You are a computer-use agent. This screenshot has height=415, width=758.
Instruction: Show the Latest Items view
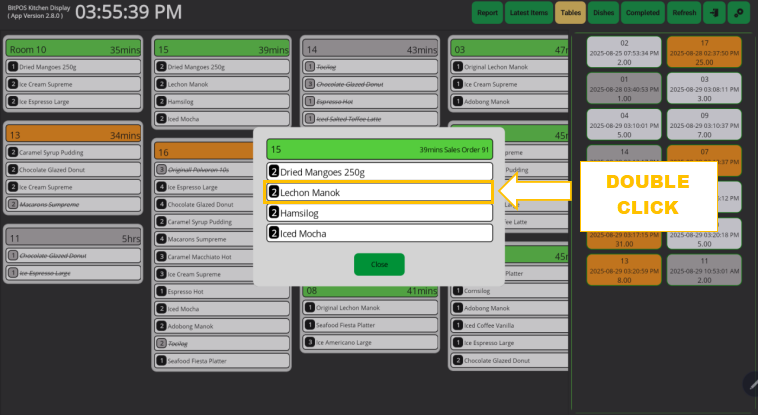click(x=528, y=13)
